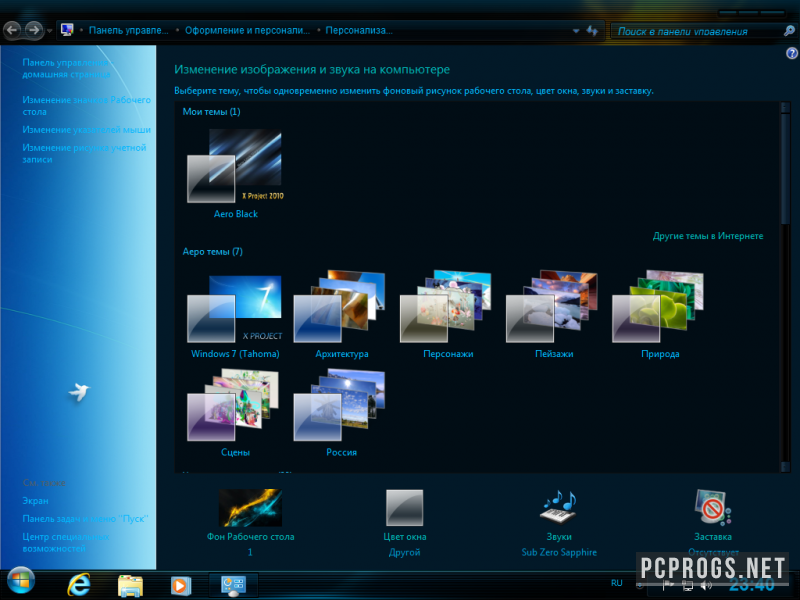Expand the address bar history dropdown
Screen dimensions: 800x600
pos(576,31)
